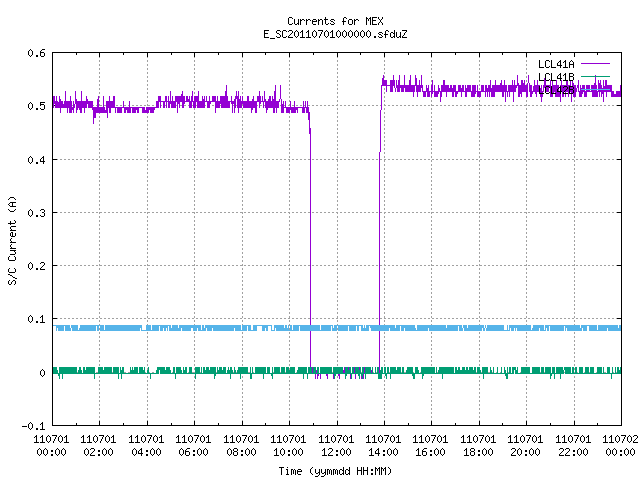The width and height of the screenshot is (640, 480).
Task: Click the LCL42B legend label
Action: coord(556,90)
